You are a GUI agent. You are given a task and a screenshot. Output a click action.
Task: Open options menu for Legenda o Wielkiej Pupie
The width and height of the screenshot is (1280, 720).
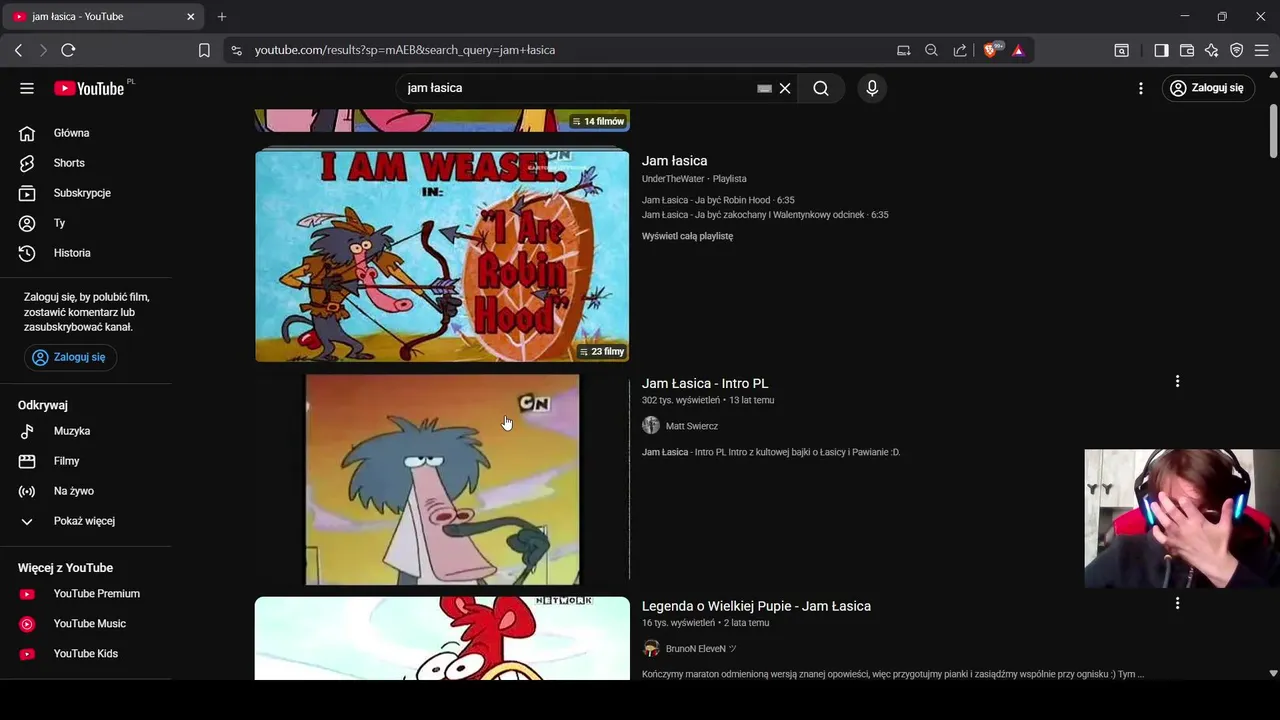(x=1177, y=603)
